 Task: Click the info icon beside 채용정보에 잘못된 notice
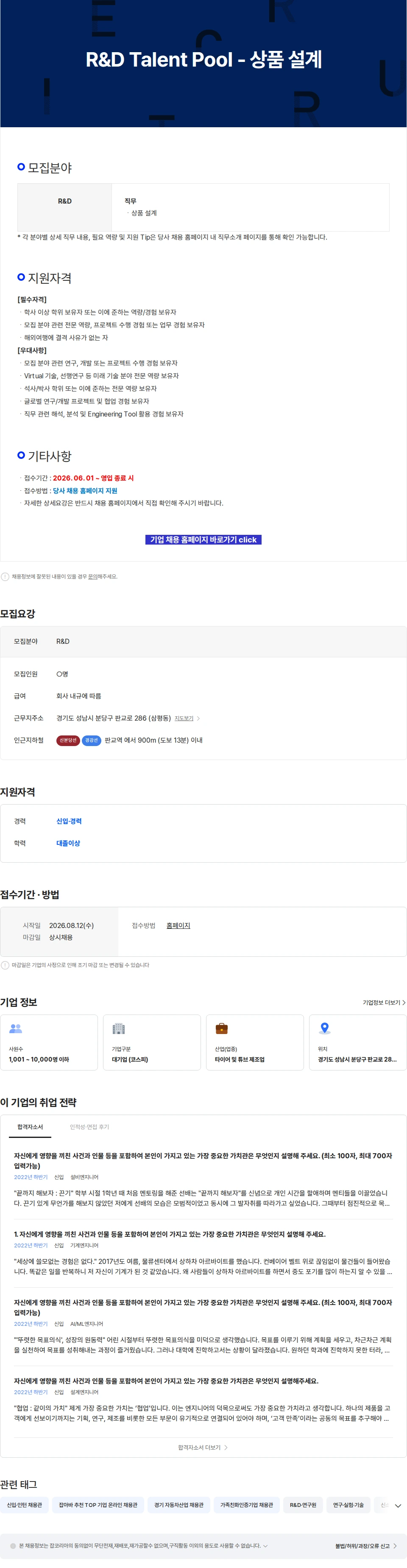5,576
